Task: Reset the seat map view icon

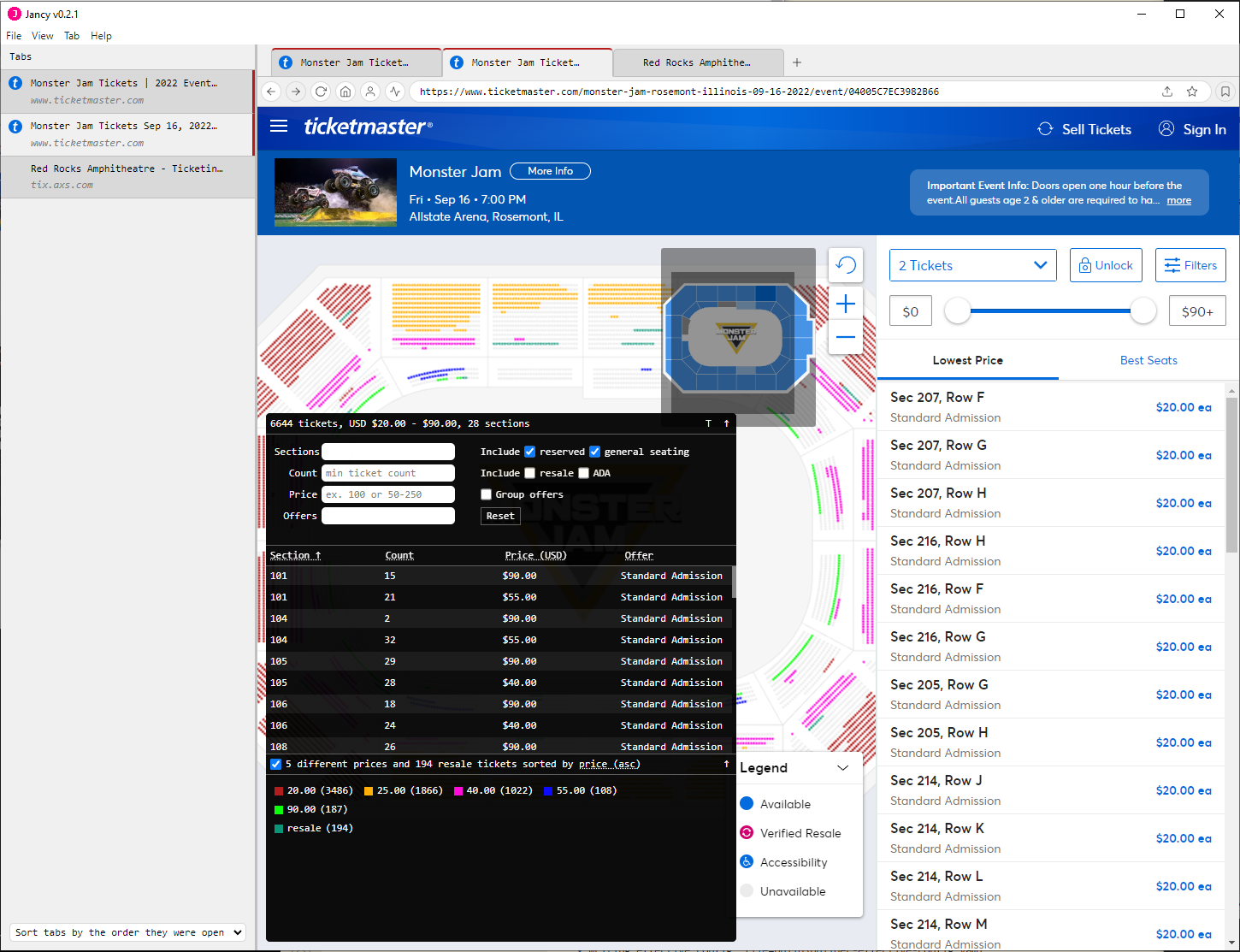Action: tap(846, 265)
